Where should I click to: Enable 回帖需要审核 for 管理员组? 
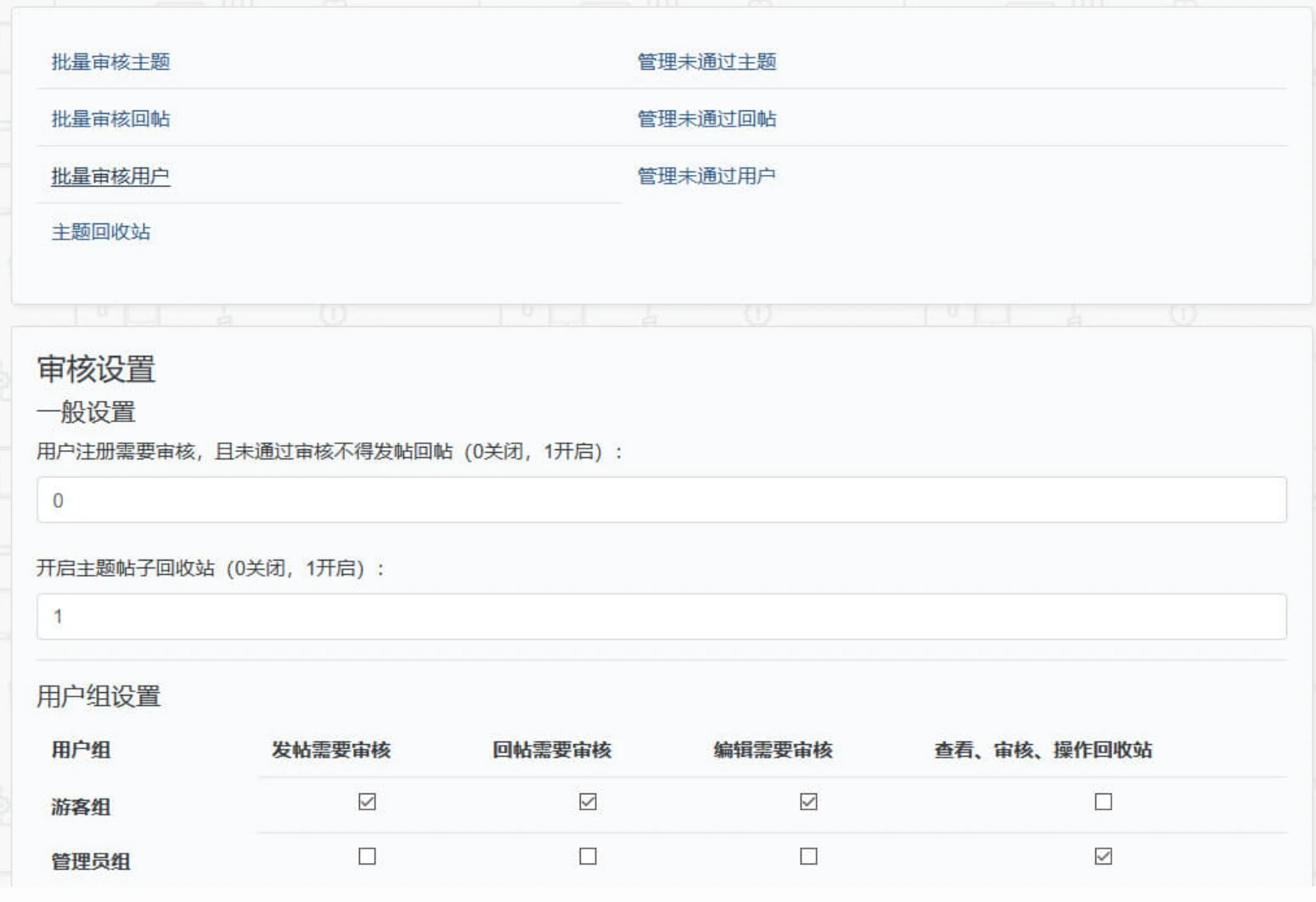coord(587,857)
